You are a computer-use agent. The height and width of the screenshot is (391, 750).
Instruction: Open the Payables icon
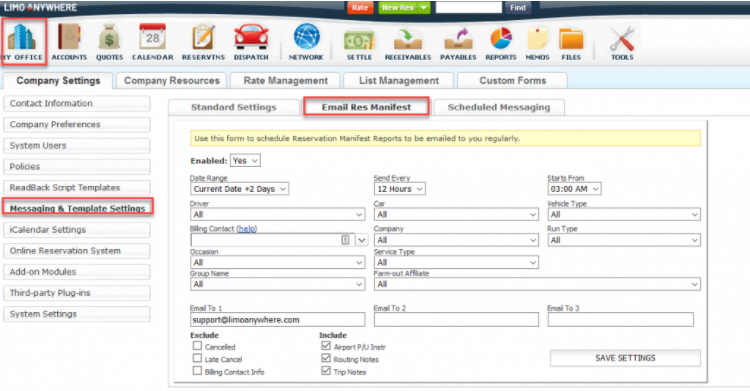[458, 39]
